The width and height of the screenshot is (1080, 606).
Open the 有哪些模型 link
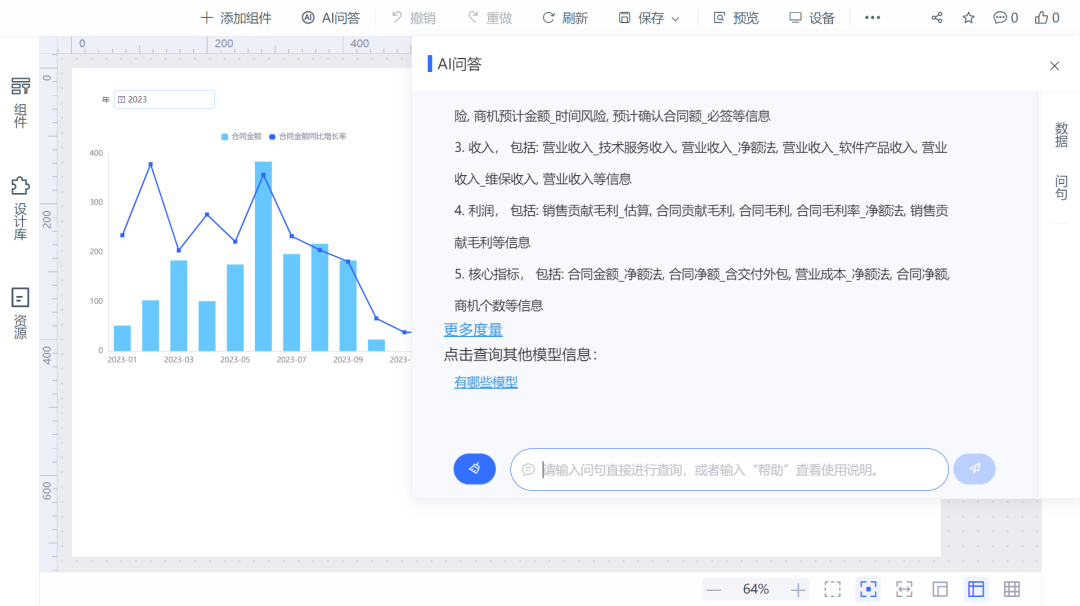485,381
